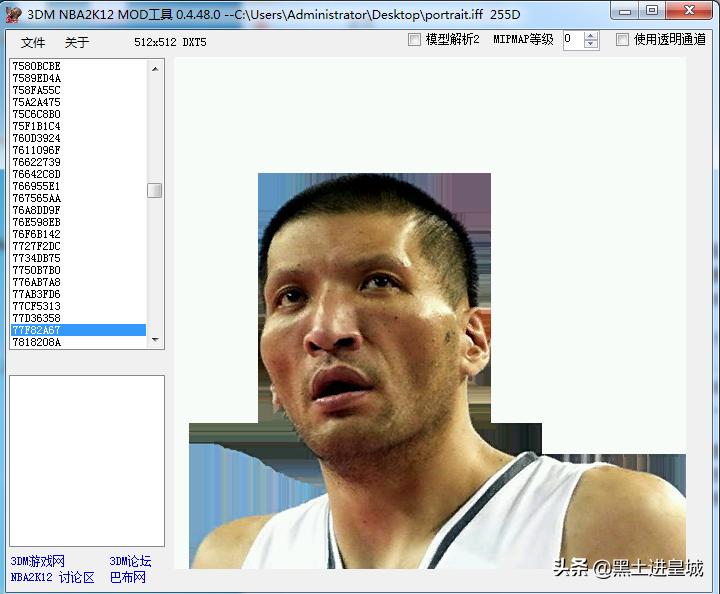The height and width of the screenshot is (594, 720).
Task: Enable the 模型解析2 checkbox
Action: (414, 40)
